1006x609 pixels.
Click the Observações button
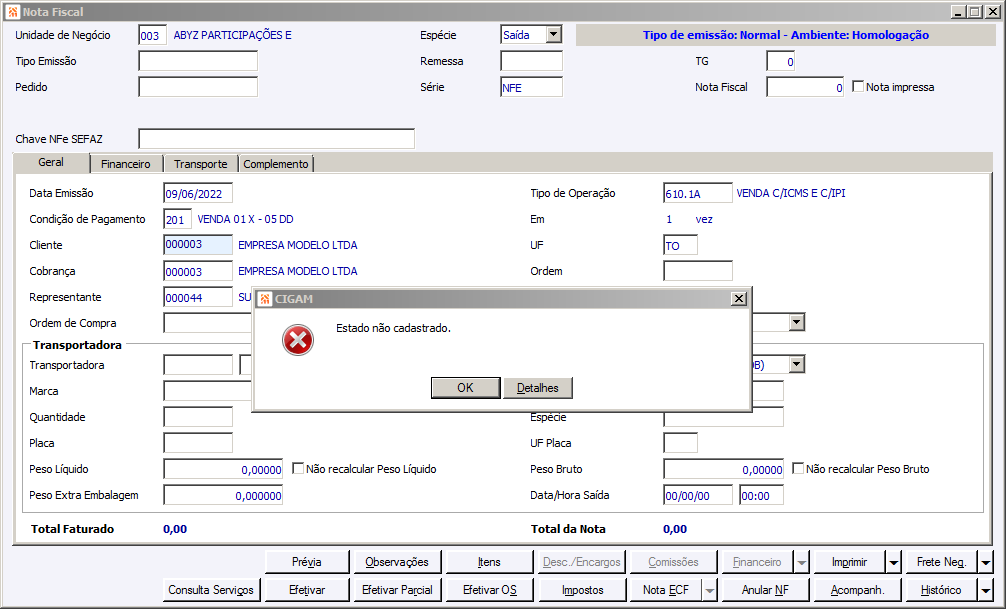coord(397,562)
